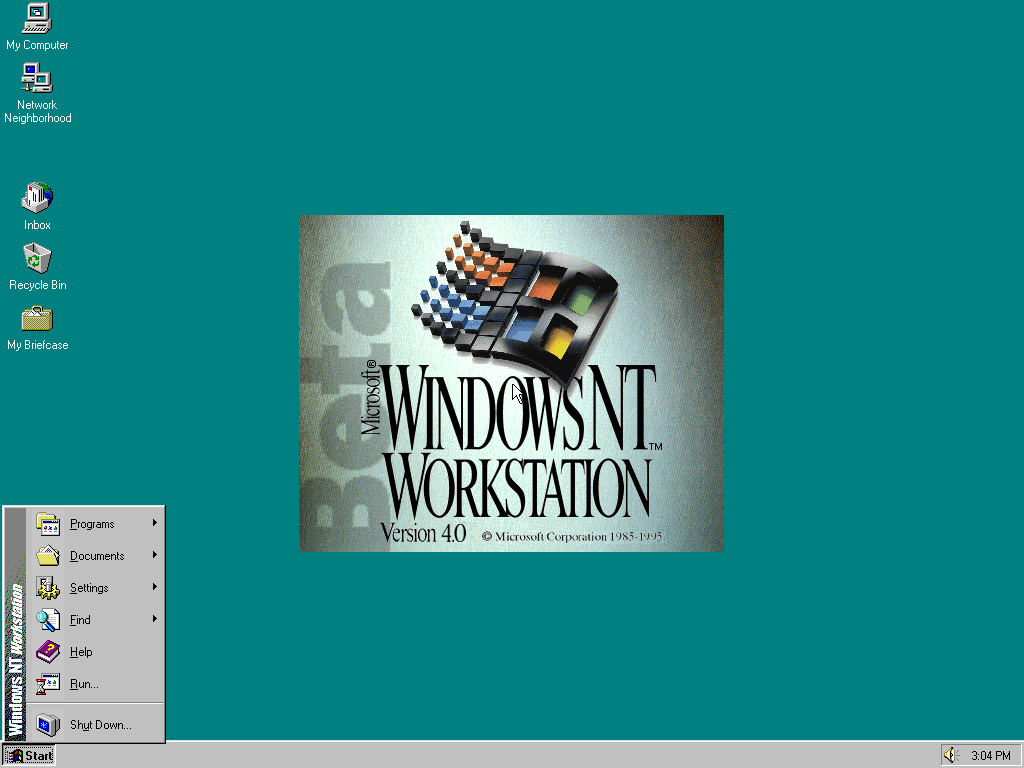Viewport: 1024px width, 768px height.
Task: Choose Shut Down... from the Start menu
Action: [x=95, y=725]
